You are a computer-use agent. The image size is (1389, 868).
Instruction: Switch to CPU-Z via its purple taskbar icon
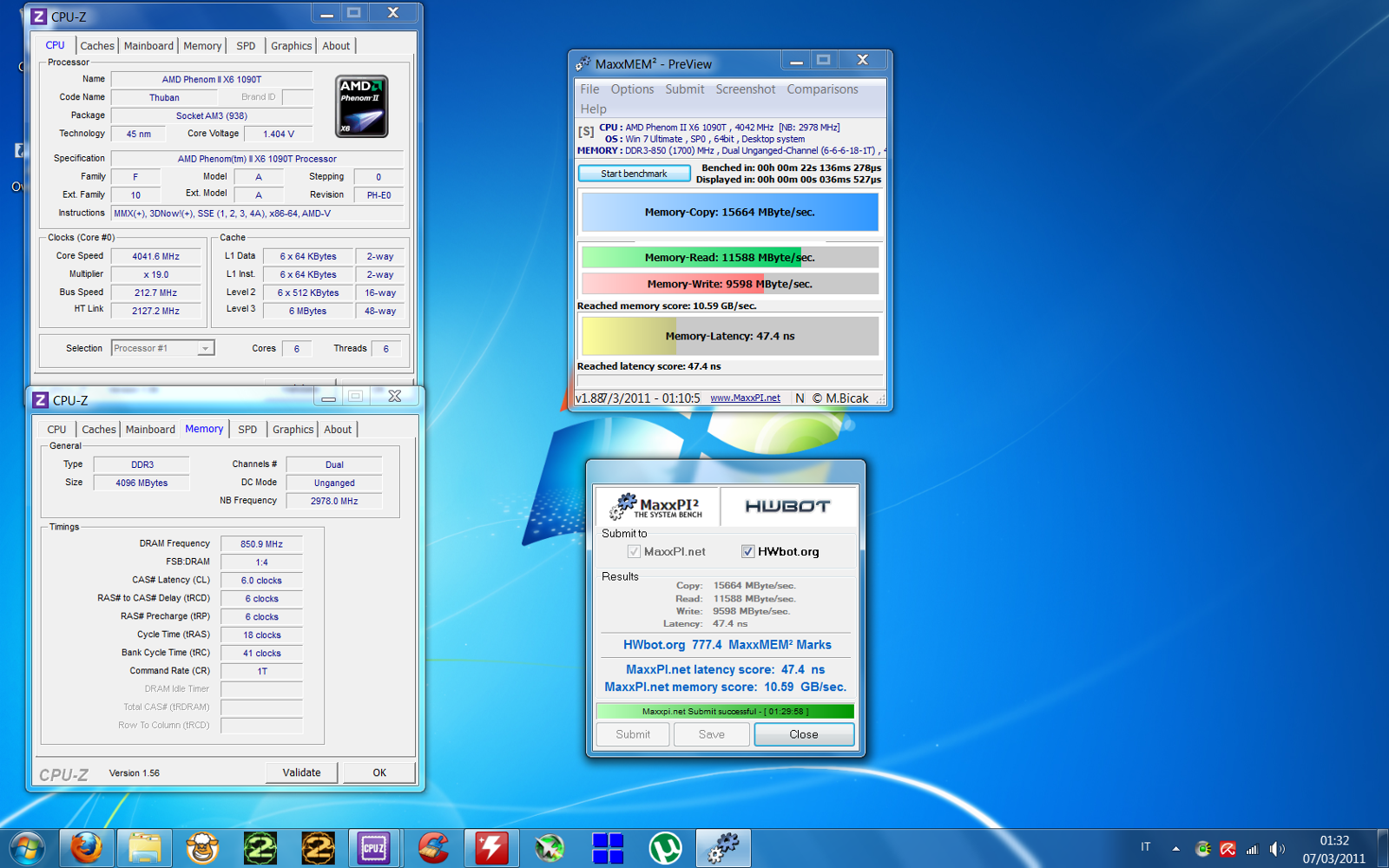tap(374, 848)
